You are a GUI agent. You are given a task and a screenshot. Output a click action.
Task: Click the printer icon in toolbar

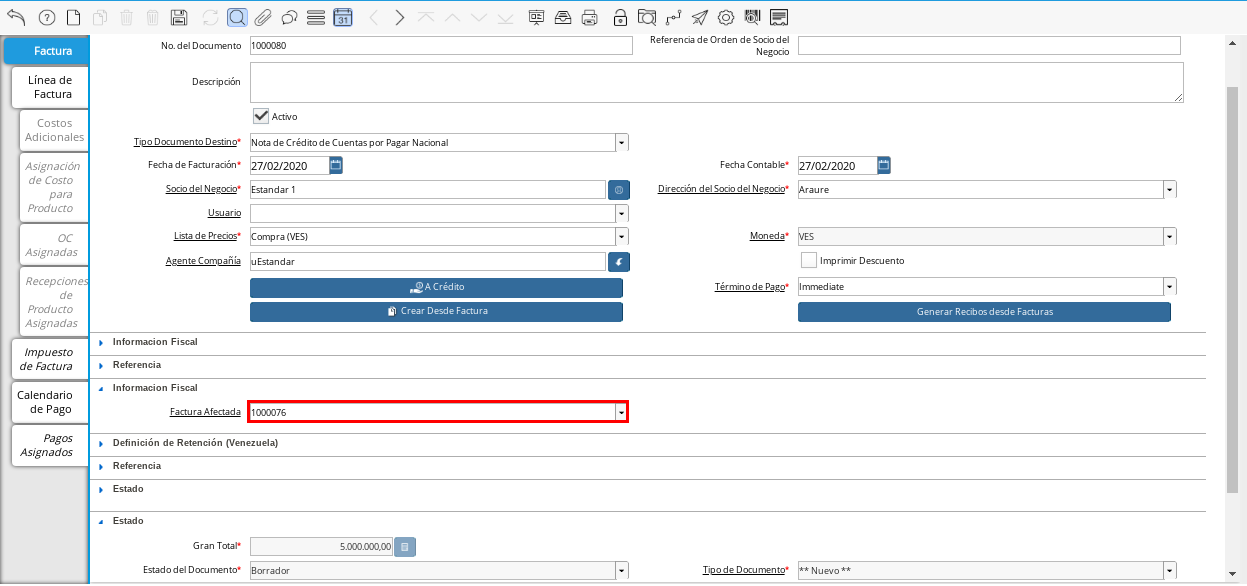pyautogui.click(x=590, y=17)
